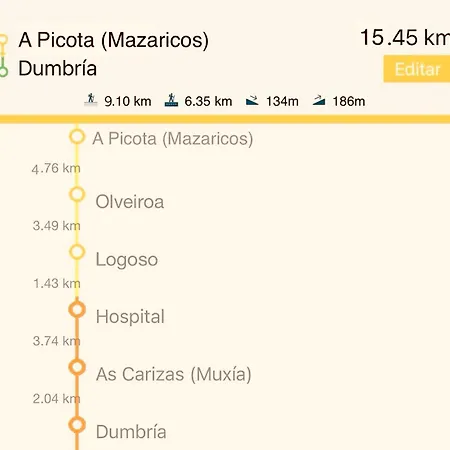Click the 15.45 km total distance
Image resolution: width=450 pixels, height=450 pixels.
405,37
